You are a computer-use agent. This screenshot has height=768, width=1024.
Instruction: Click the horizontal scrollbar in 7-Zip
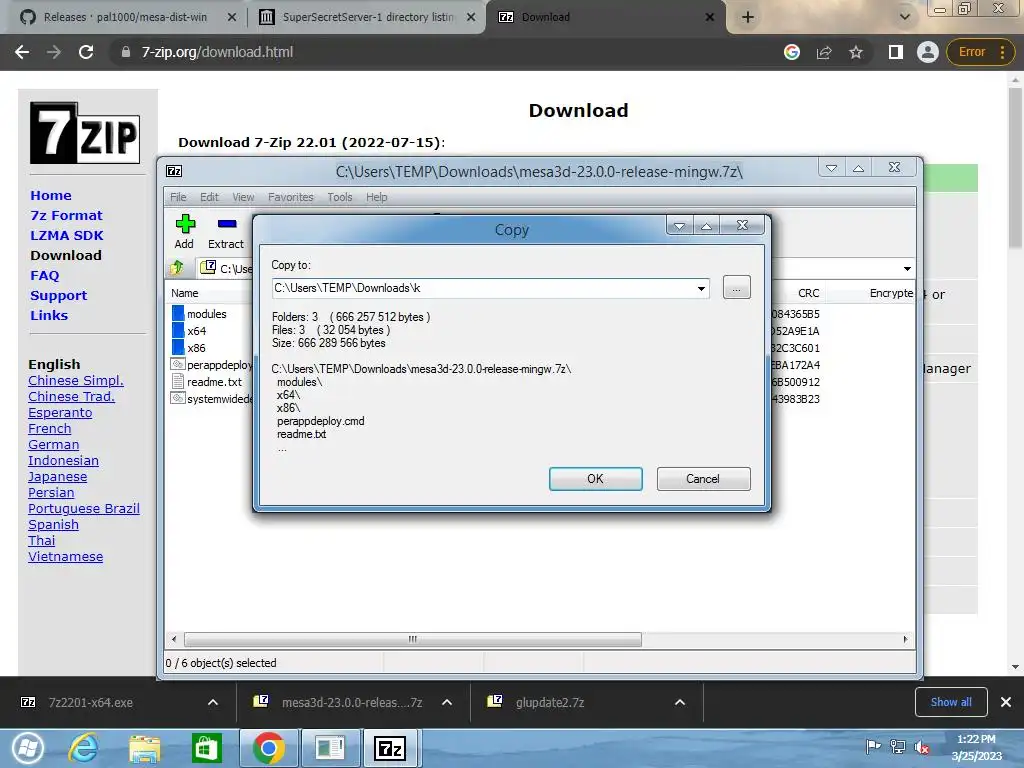412,639
